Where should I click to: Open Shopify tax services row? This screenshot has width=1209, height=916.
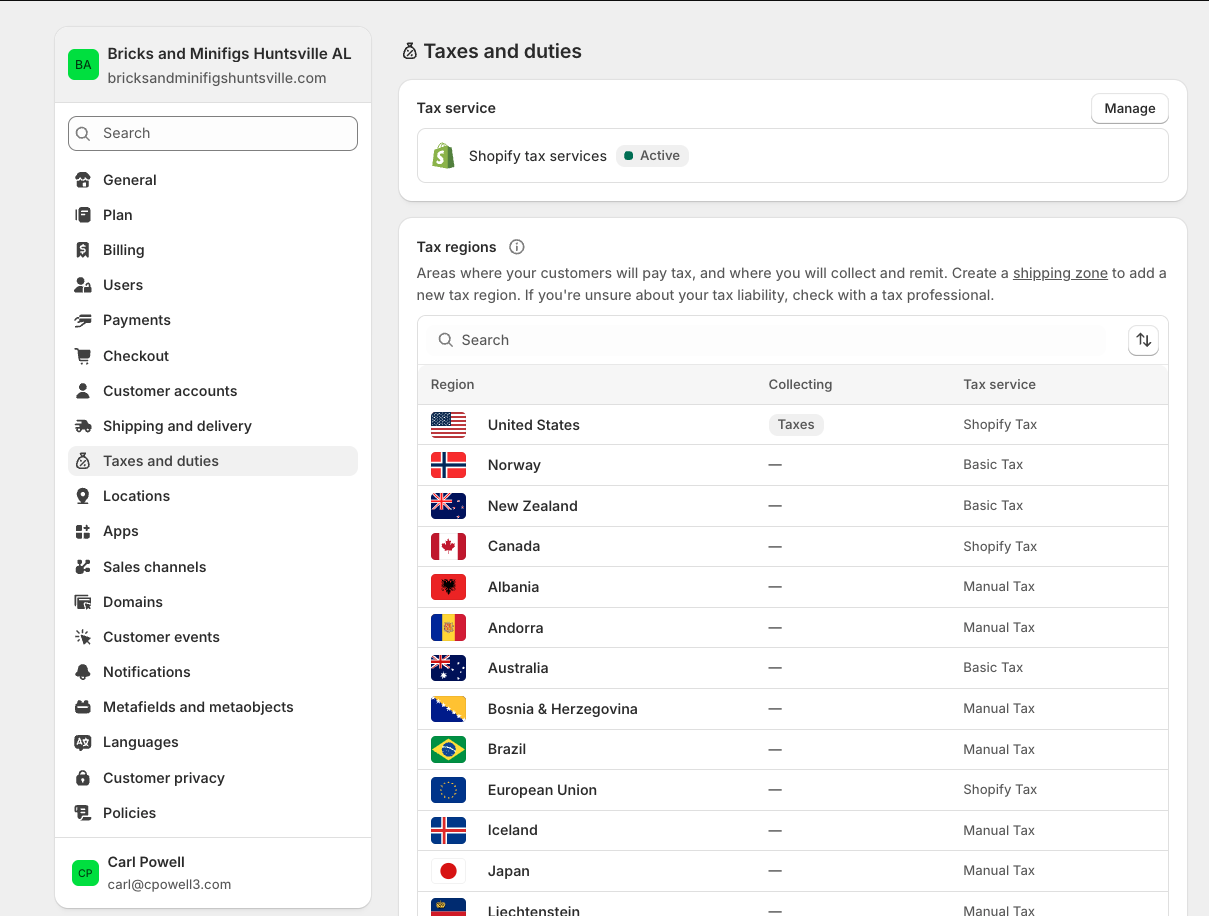pyautogui.click(x=792, y=156)
